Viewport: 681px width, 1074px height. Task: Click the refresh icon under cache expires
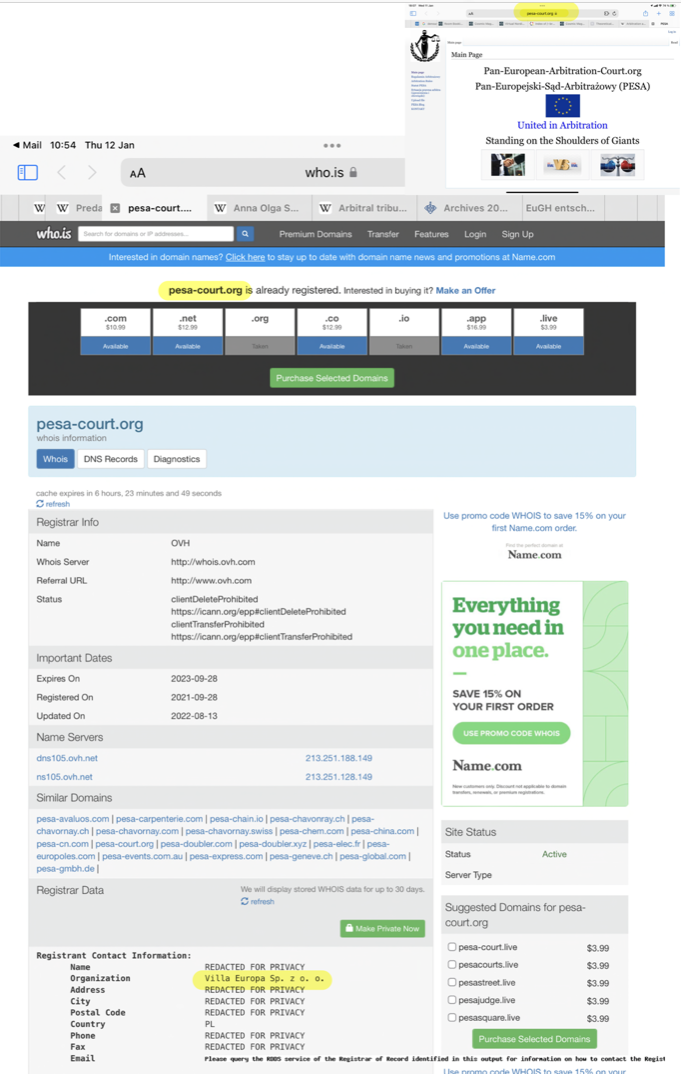(40, 503)
